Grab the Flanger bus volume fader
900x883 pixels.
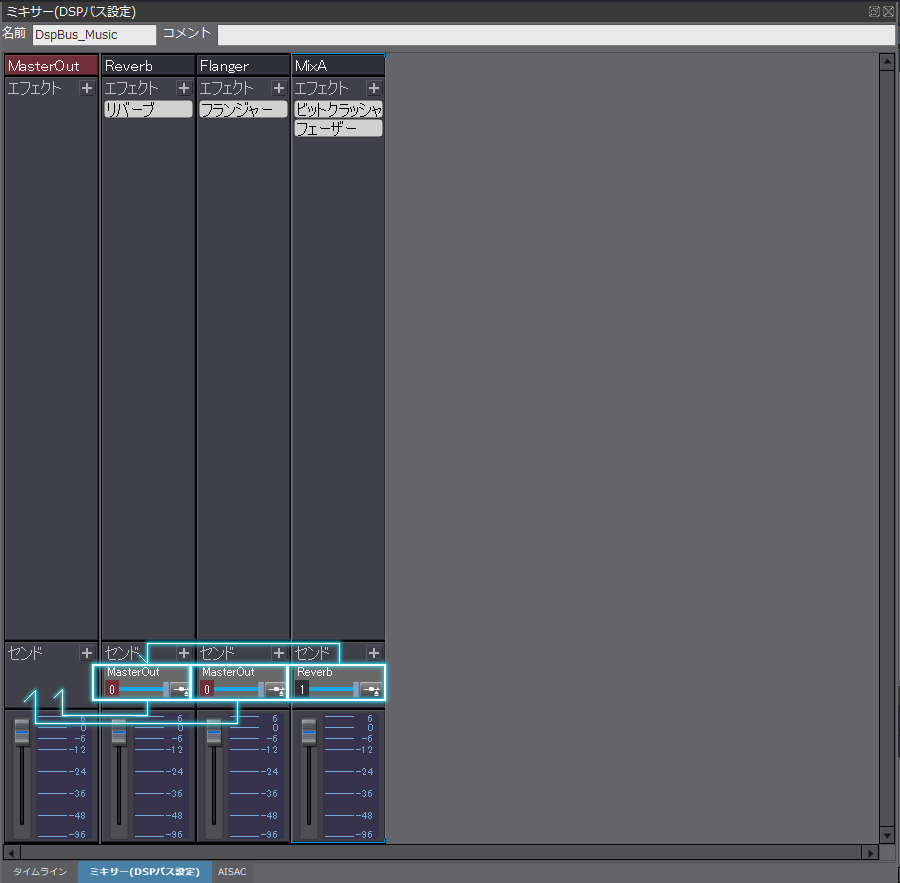point(214,732)
